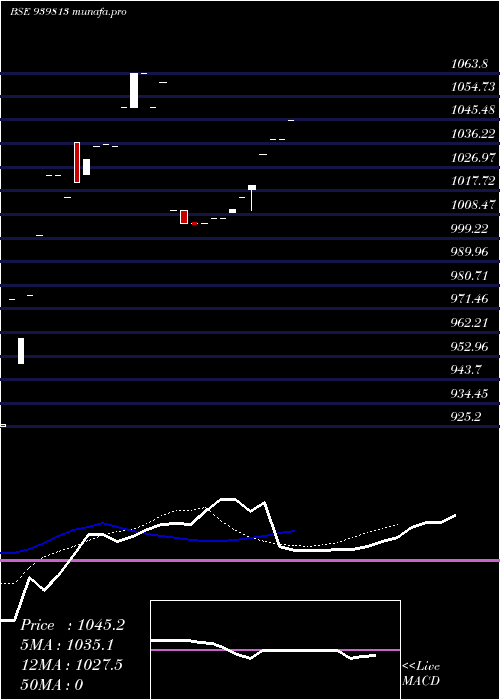Click the white candle with long lower wick
This screenshot has height=700, width=500.
click(x=252, y=197)
